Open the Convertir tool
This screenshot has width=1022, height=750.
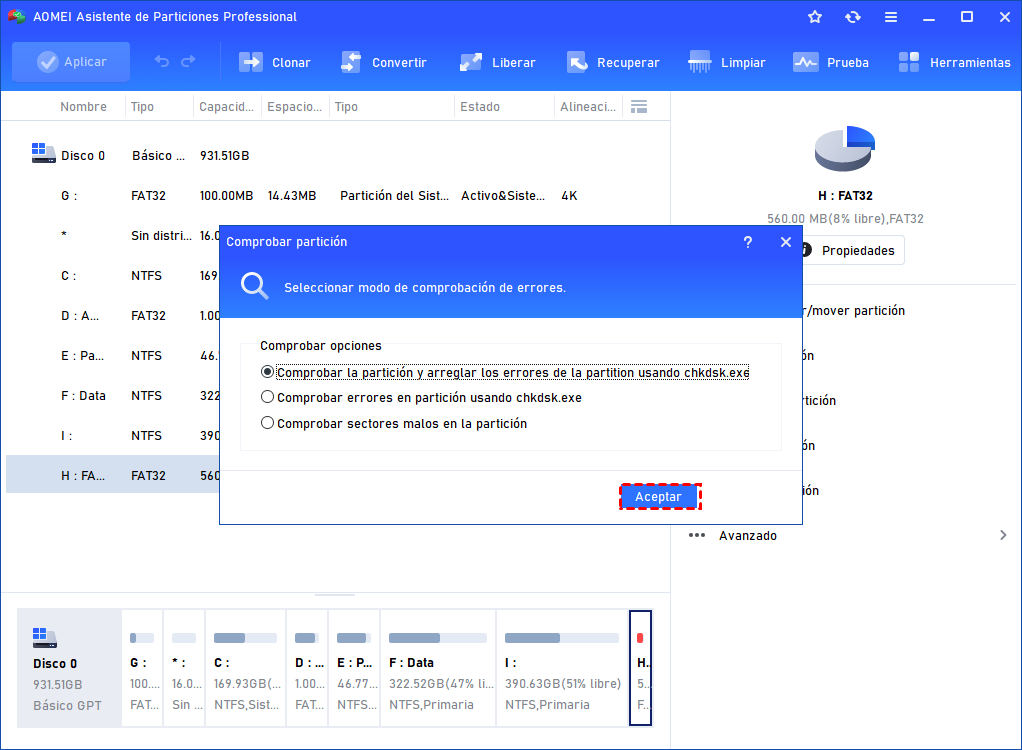pos(383,63)
